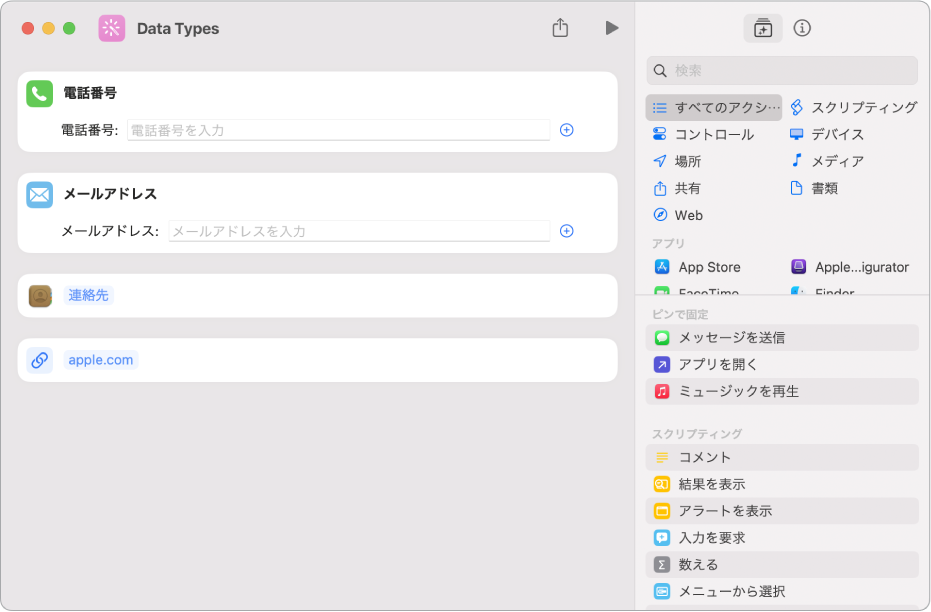
Task: Select Web category
Action: click(677, 215)
